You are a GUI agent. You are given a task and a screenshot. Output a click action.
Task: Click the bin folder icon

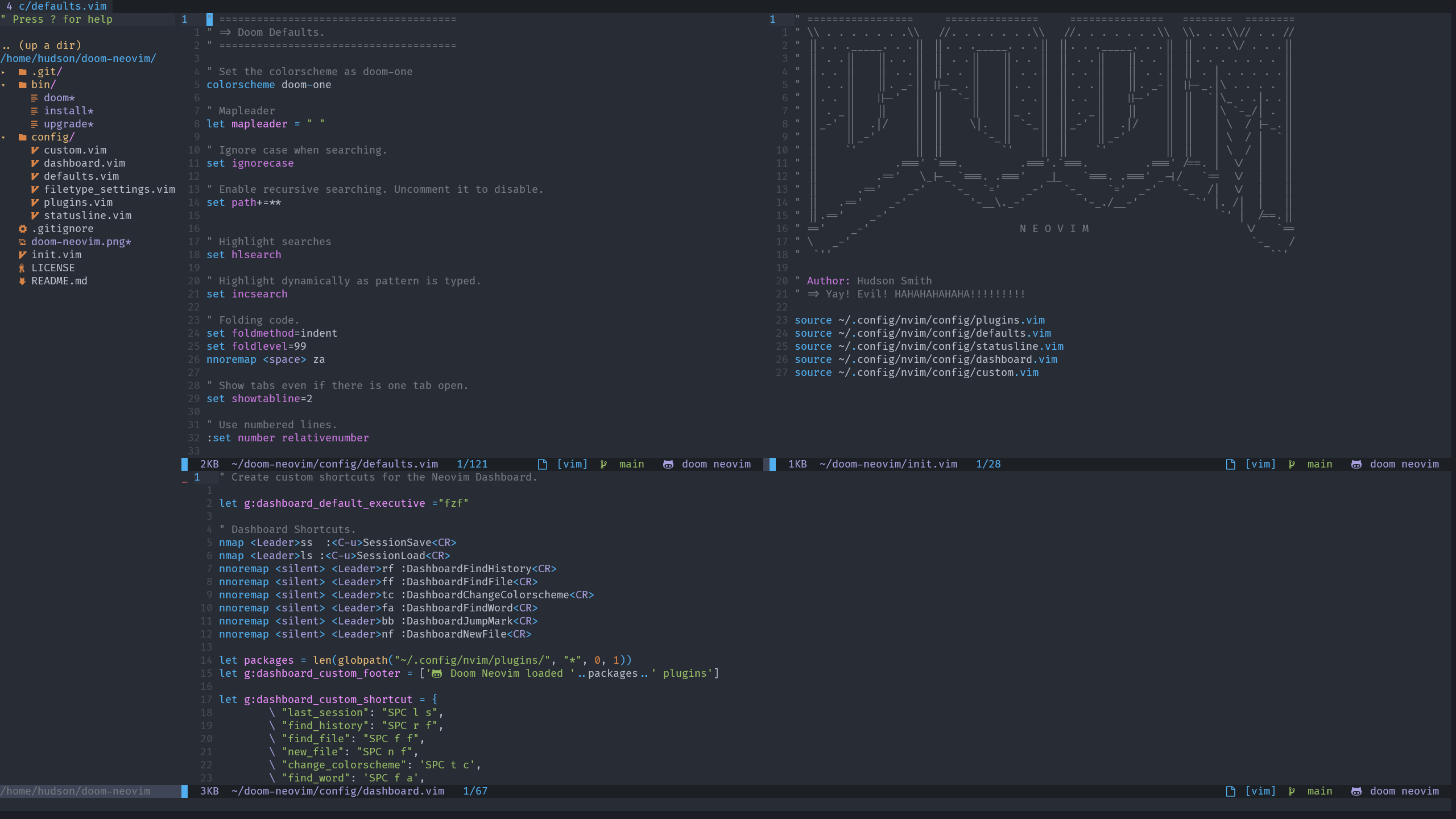click(23, 85)
